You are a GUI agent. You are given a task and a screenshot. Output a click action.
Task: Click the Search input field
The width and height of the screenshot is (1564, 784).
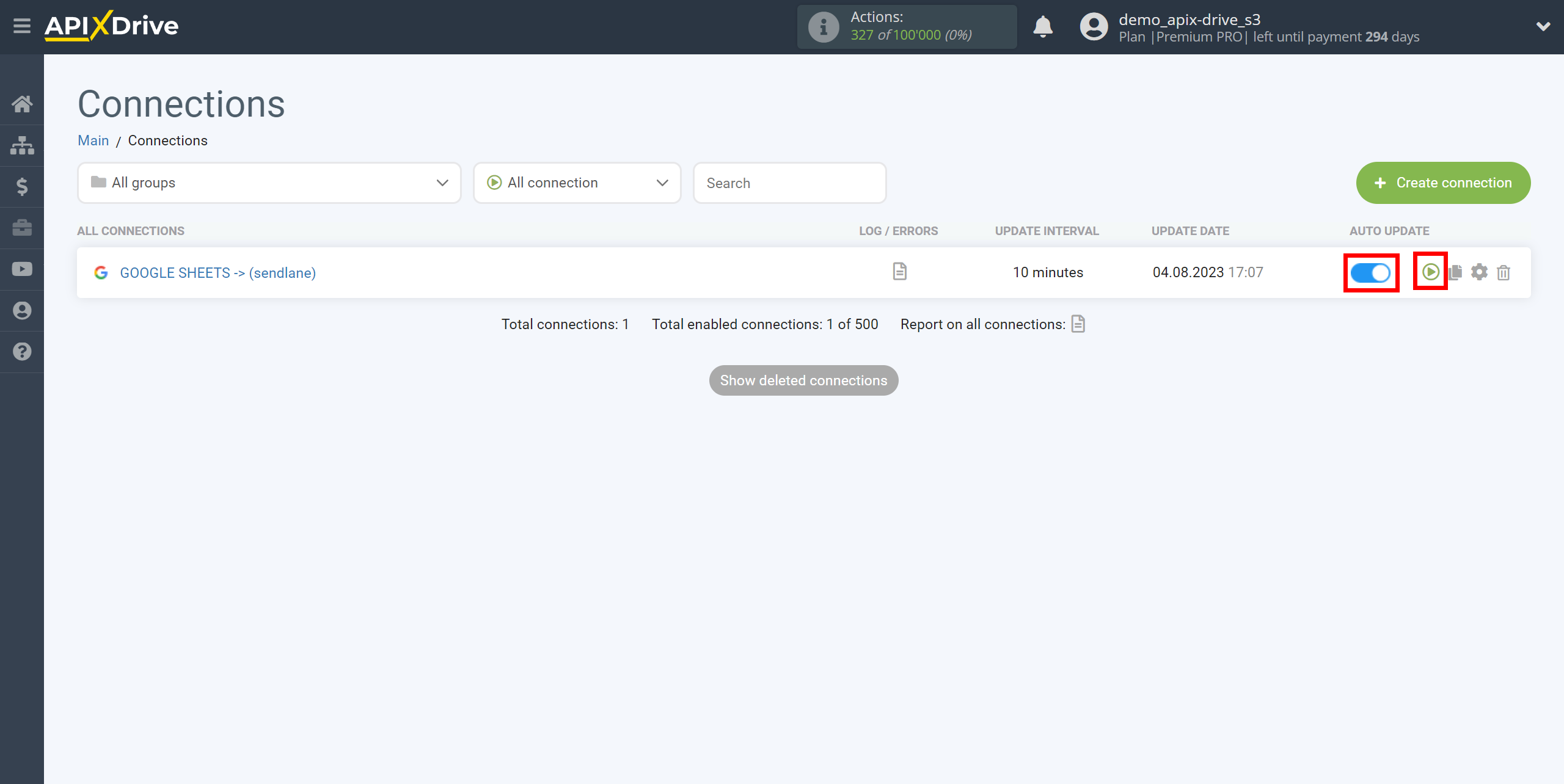[x=790, y=183]
